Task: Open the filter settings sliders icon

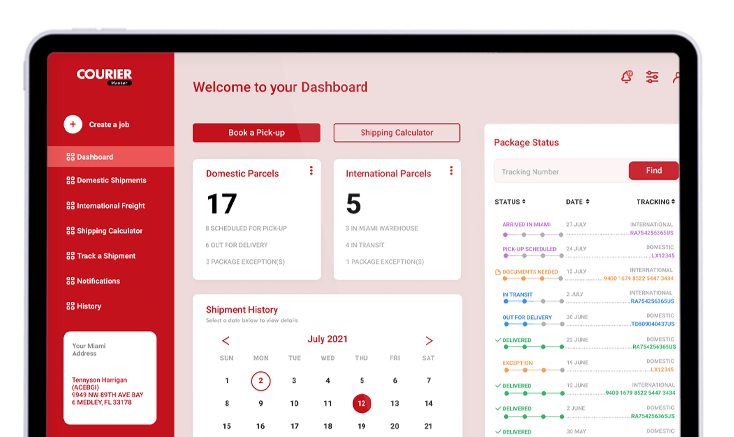Action: coord(652,77)
